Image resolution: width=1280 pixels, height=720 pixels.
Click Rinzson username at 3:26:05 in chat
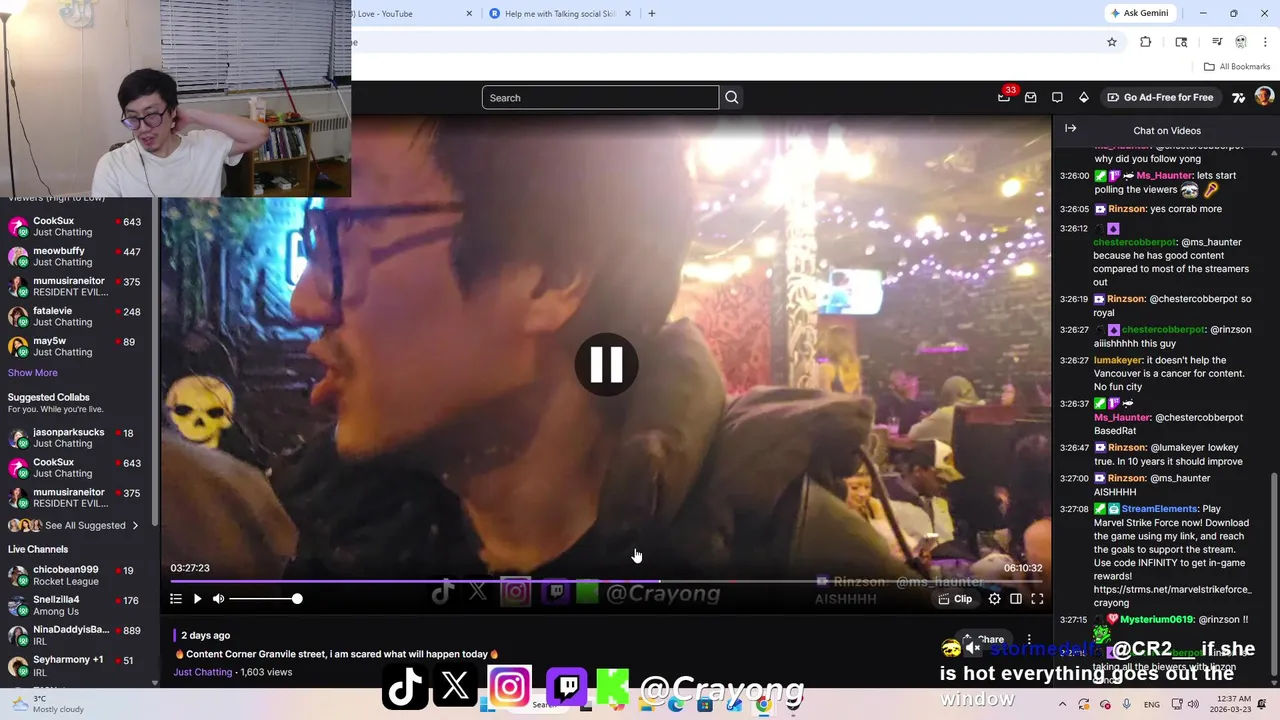(1126, 209)
